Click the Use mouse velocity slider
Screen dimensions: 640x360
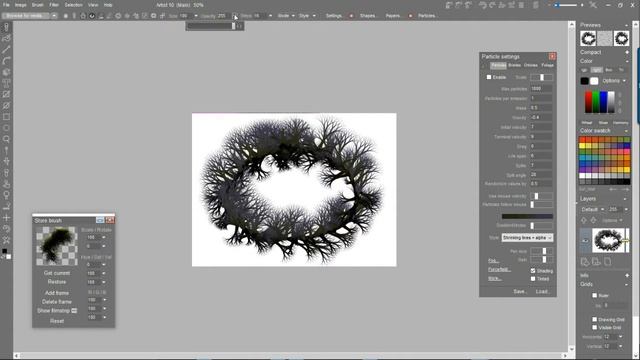click(542, 196)
